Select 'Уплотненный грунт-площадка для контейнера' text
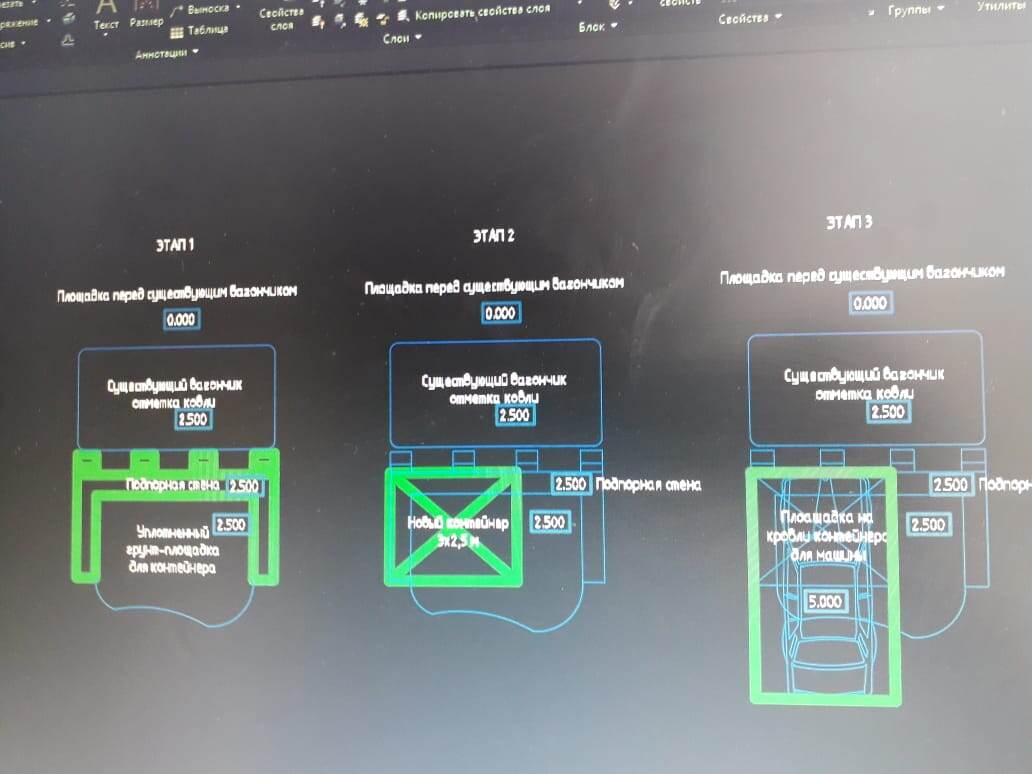 click(172, 550)
